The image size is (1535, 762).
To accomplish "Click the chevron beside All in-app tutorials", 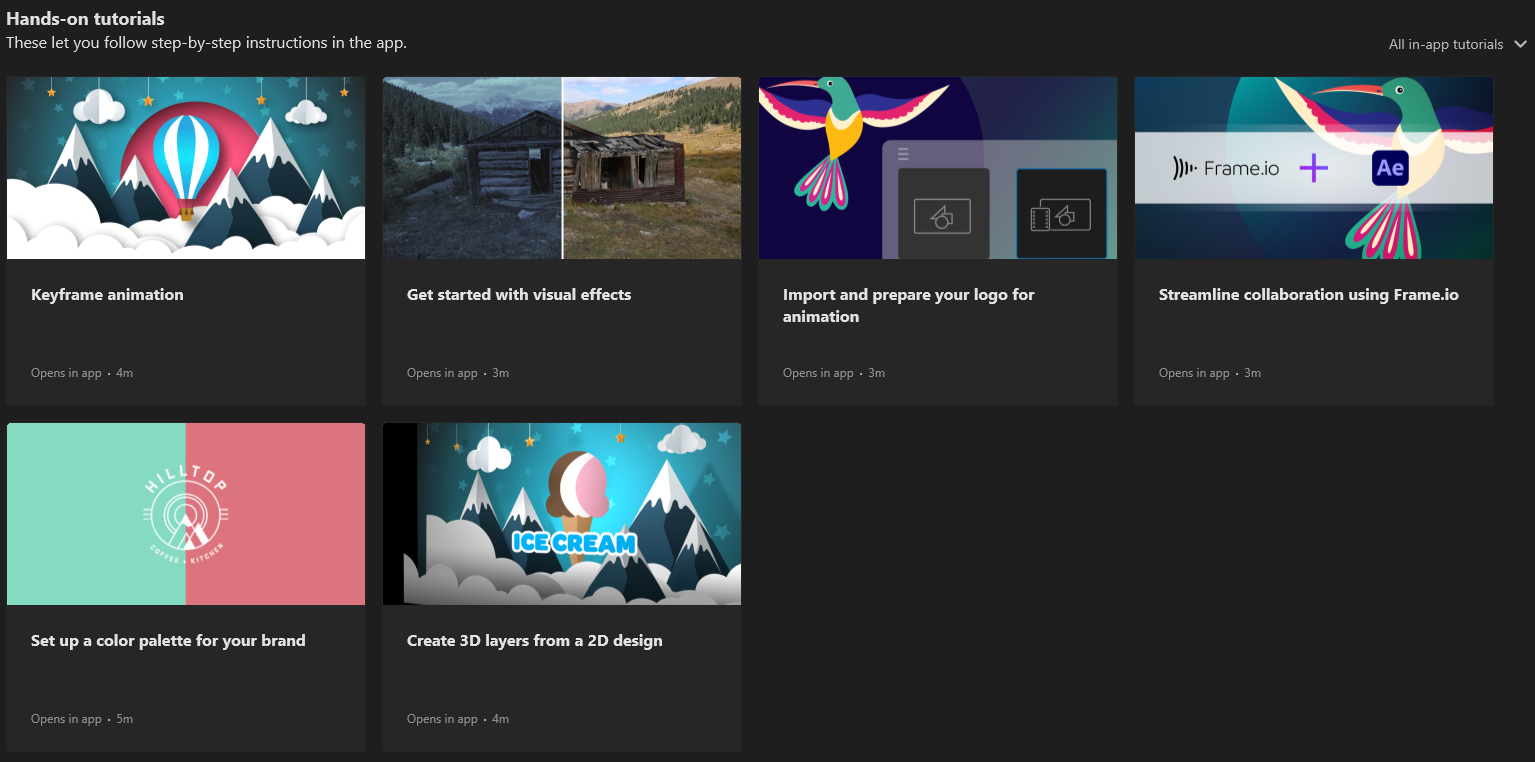I will [1520, 44].
